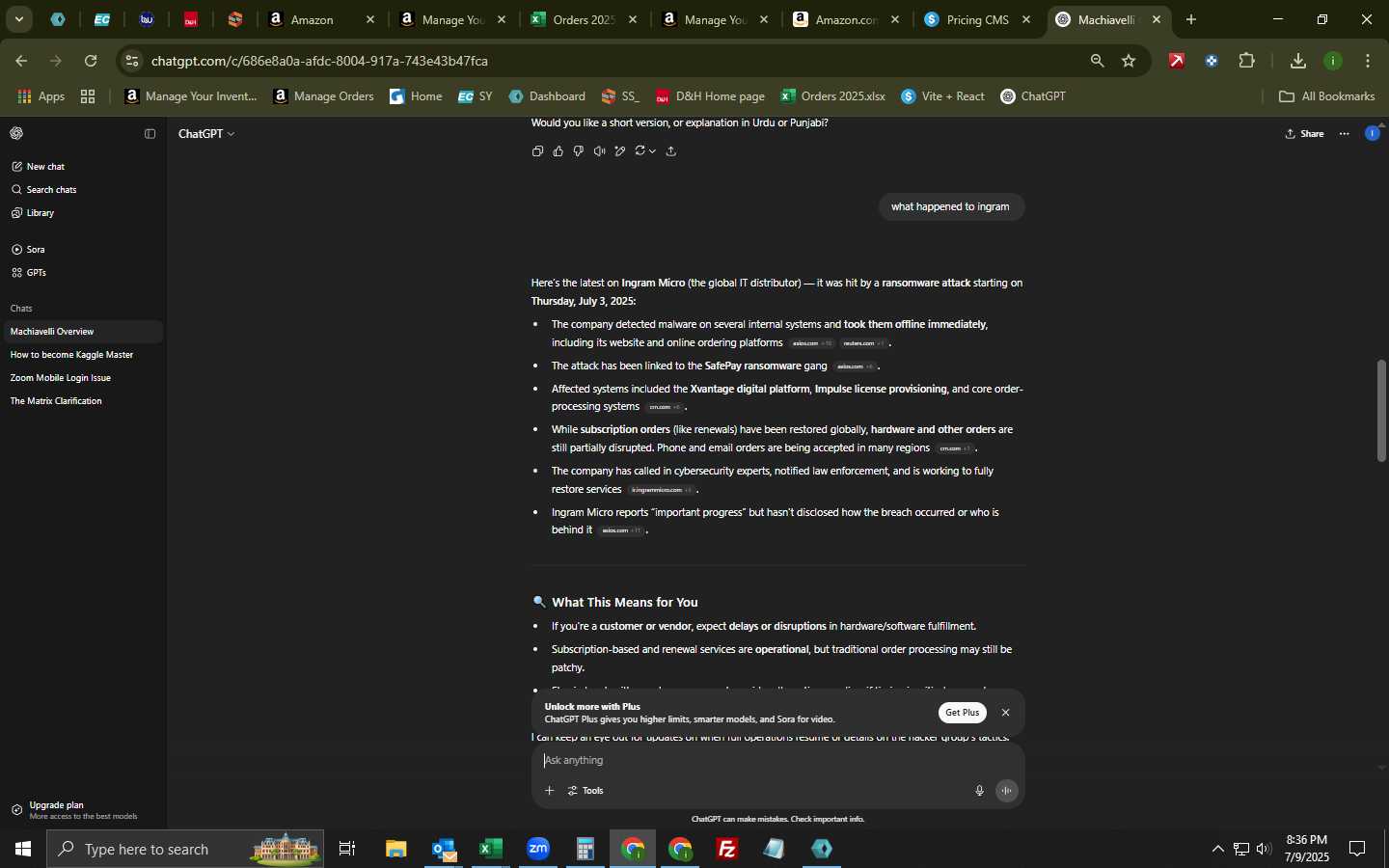Play the response with read aloud icon

pos(600,151)
